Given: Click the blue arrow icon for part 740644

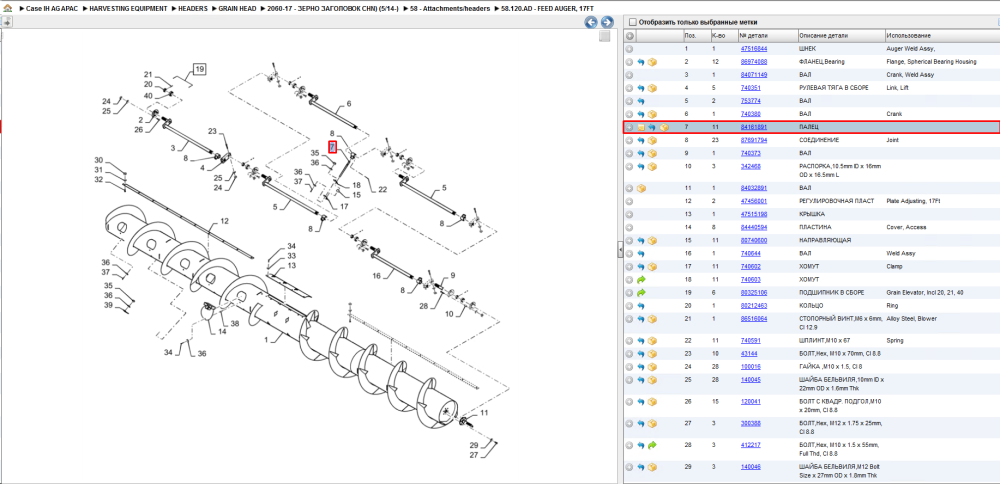Looking at the screenshot, I should pyautogui.click(x=641, y=253).
